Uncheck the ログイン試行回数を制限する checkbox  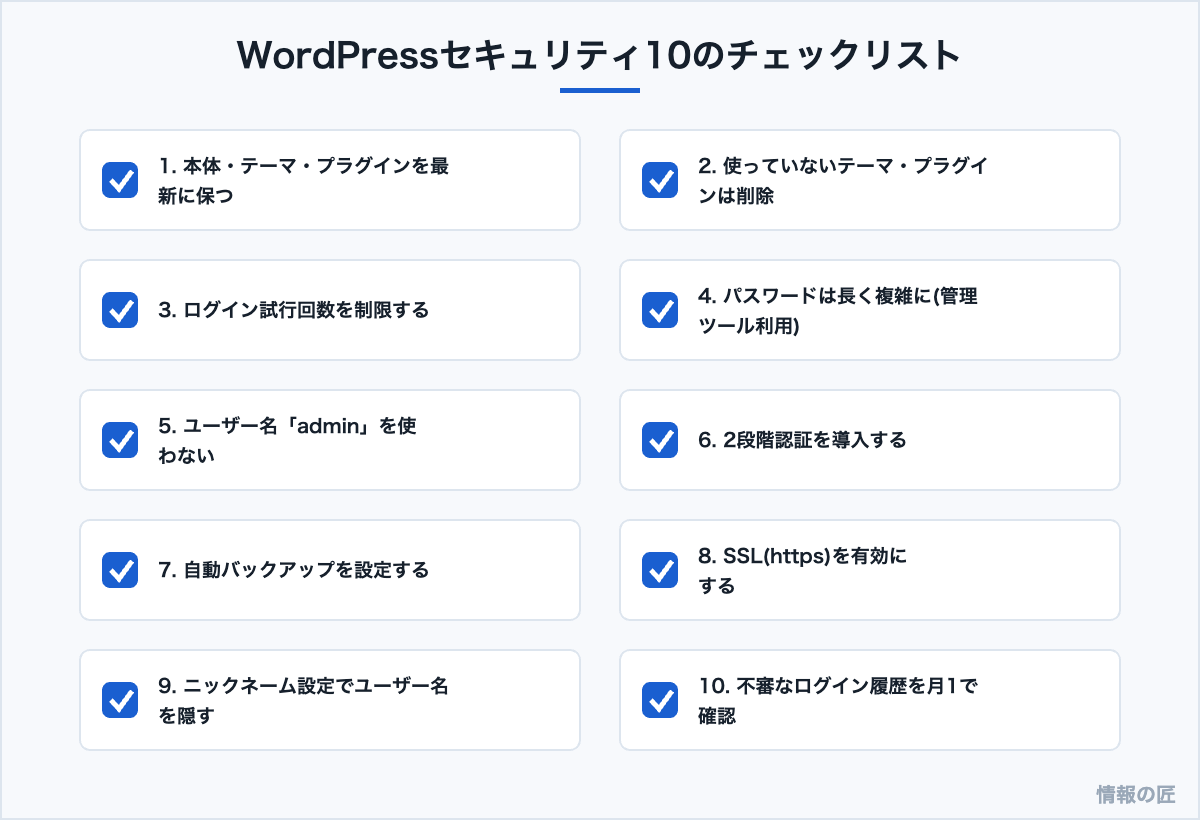120,310
